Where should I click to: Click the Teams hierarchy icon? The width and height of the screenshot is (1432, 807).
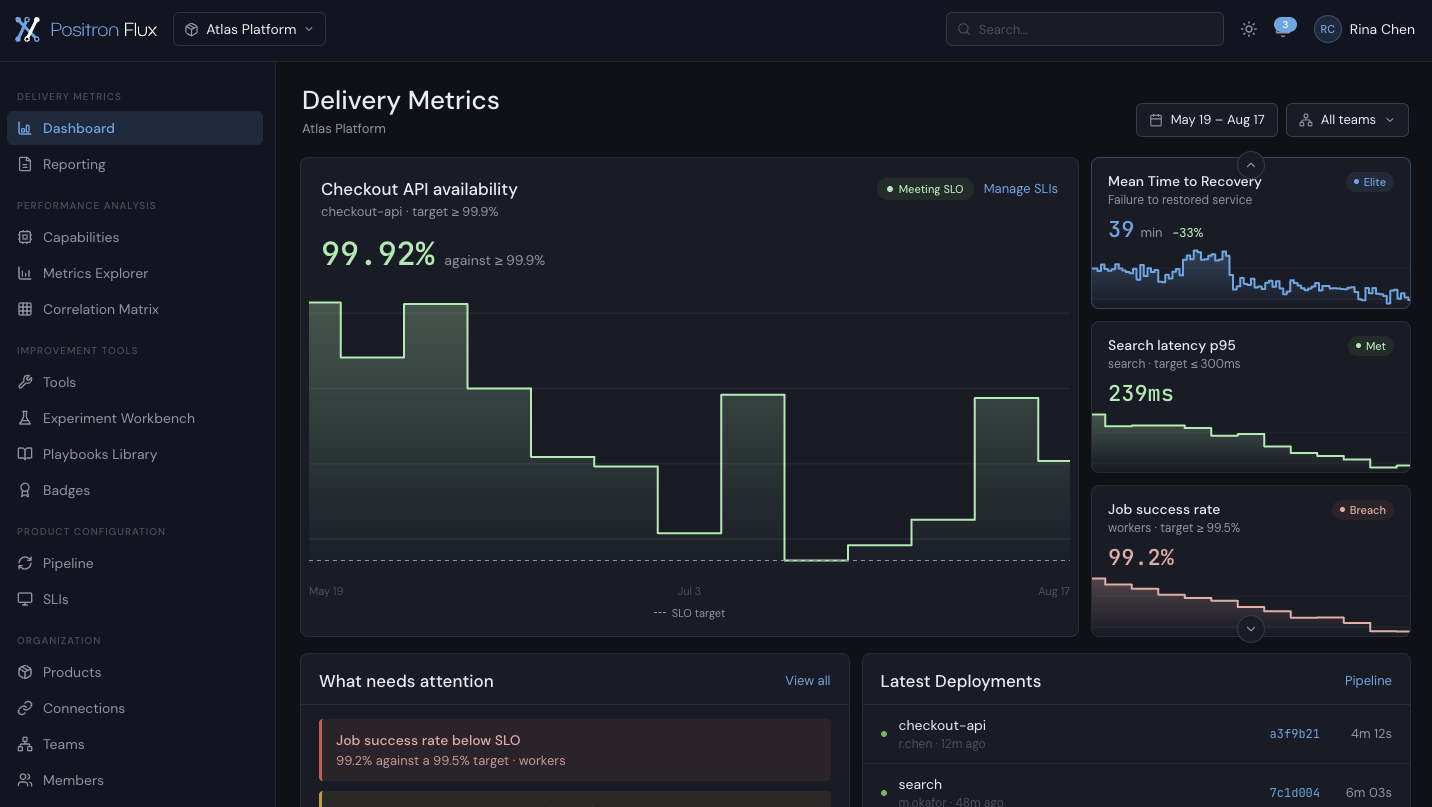(x=25, y=744)
